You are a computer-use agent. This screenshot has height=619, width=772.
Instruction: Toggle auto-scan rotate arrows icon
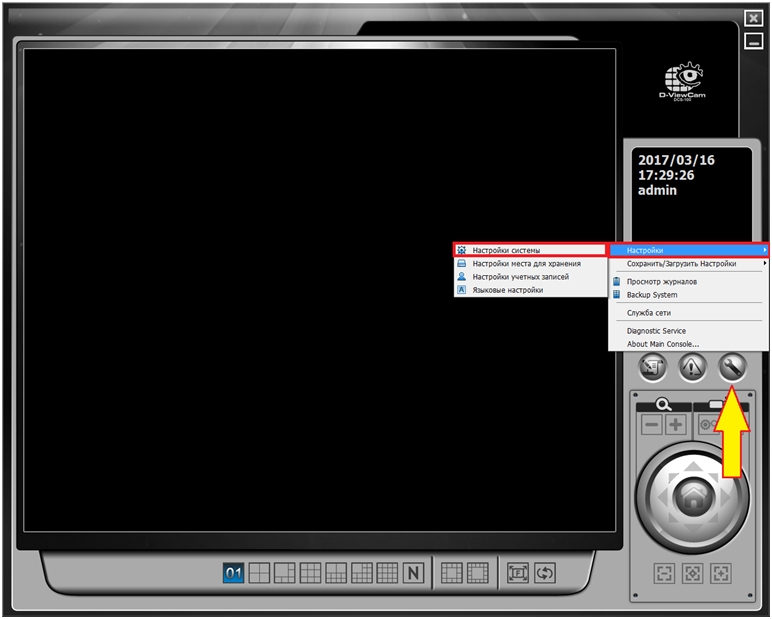tap(545, 573)
